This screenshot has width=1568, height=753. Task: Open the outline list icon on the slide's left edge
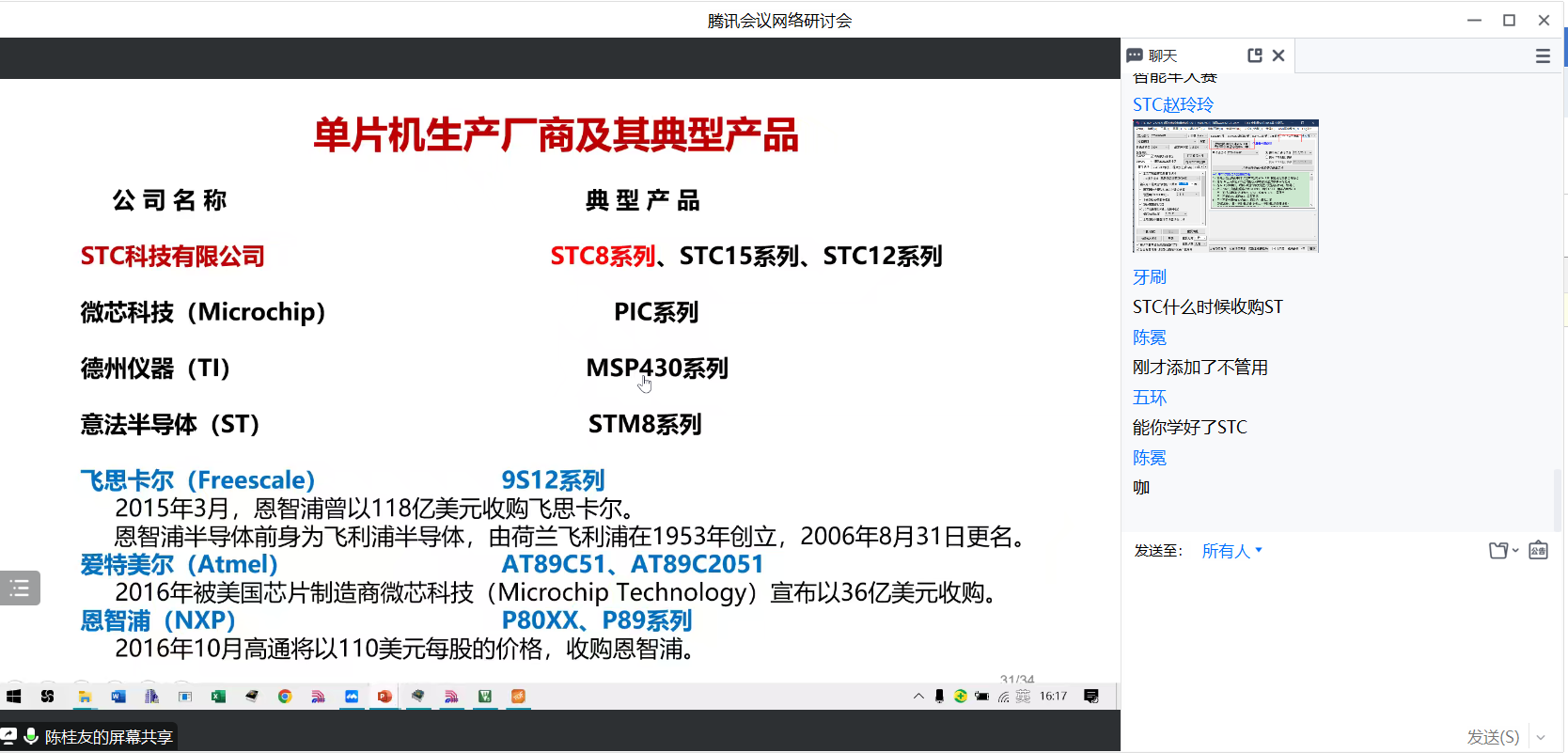tap(20, 588)
